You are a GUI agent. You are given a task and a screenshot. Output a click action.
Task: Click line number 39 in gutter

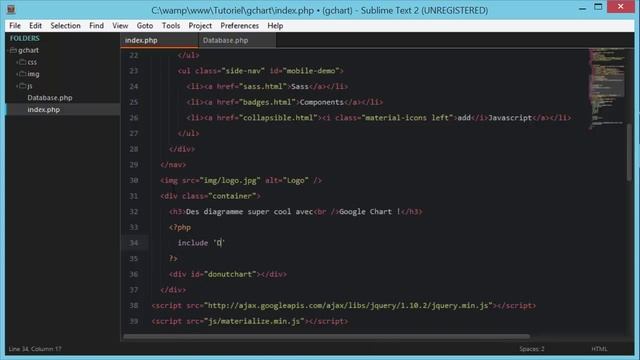pos(134,322)
